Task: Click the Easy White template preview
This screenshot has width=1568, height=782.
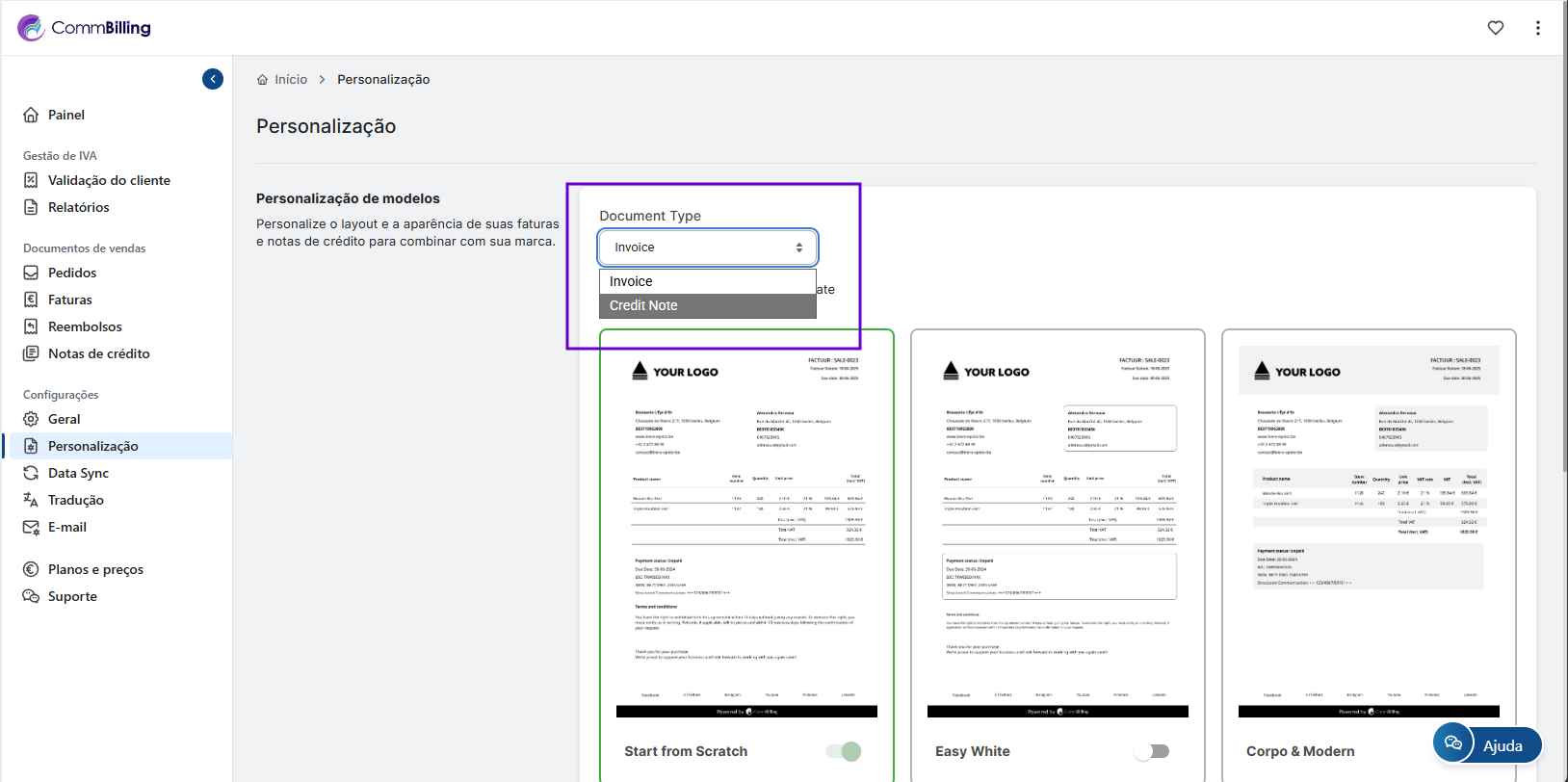Action: pos(1057,530)
